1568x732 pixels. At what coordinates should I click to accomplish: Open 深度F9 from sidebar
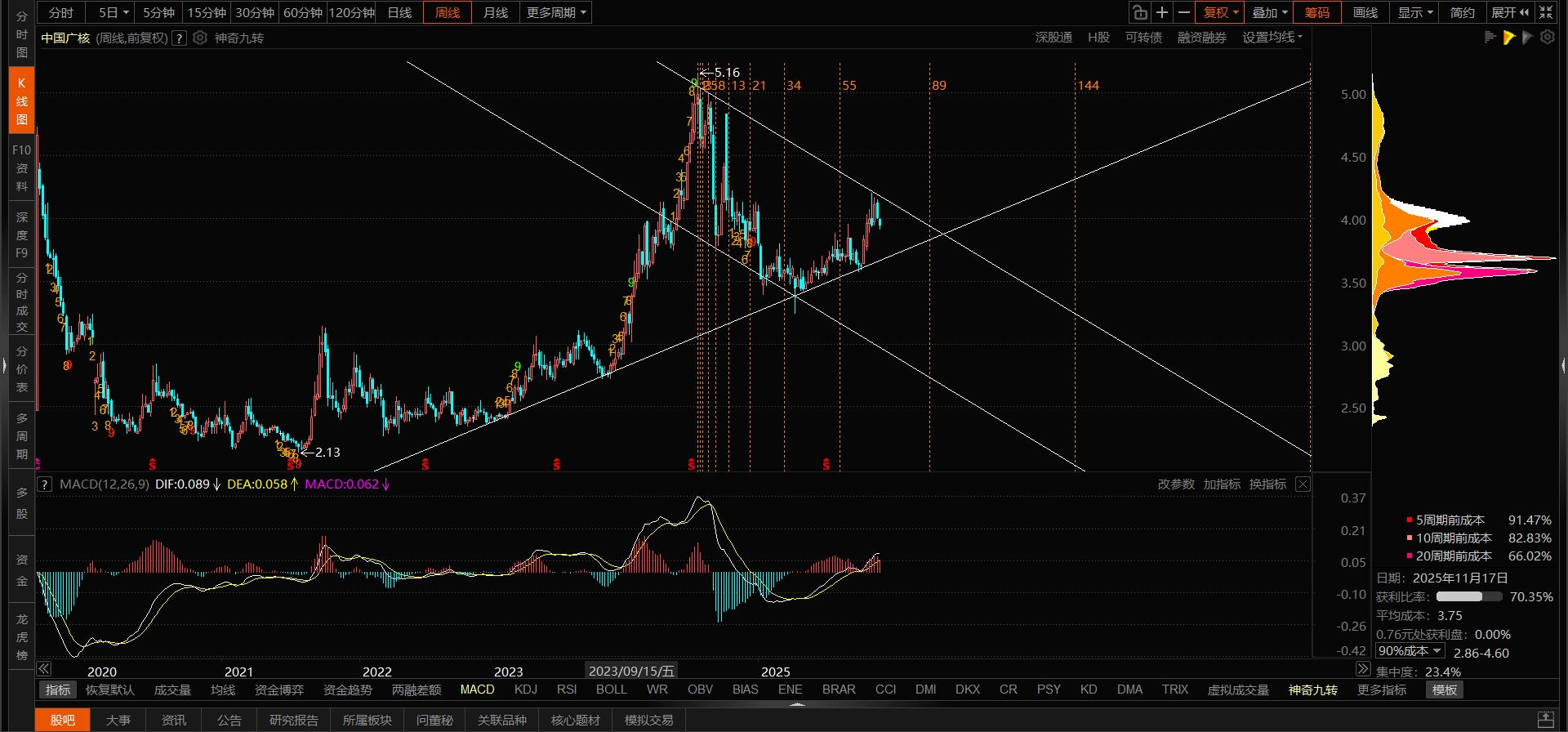[x=22, y=235]
